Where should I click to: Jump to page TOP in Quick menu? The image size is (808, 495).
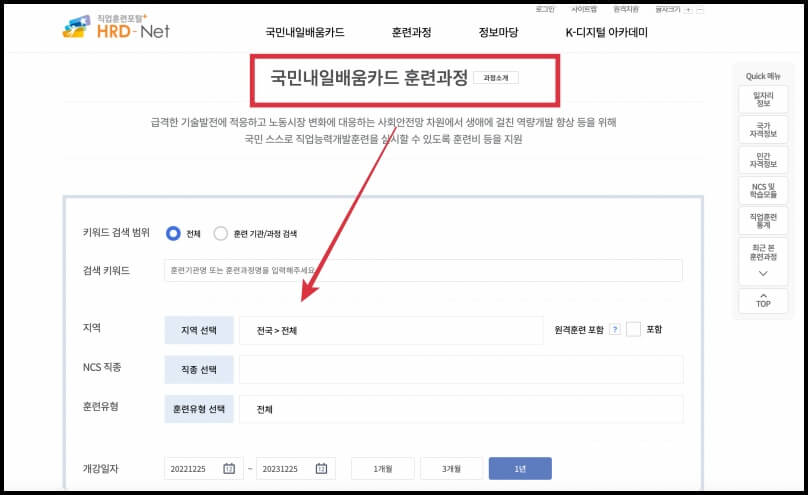tap(763, 301)
